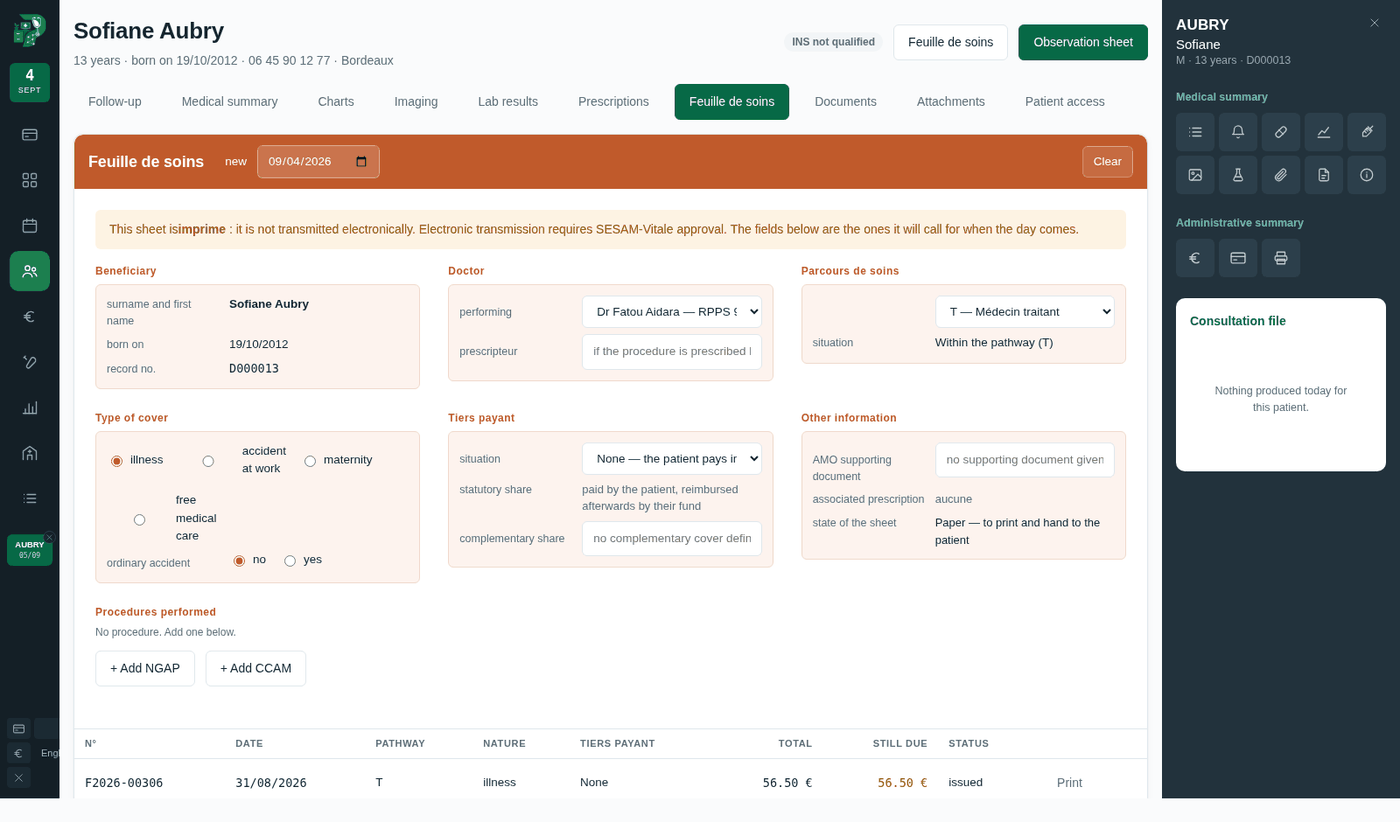Select the free medical care radio
The image size is (1400, 822).
coord(140,520)
